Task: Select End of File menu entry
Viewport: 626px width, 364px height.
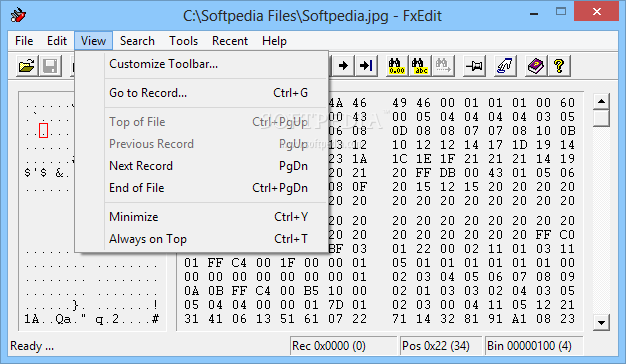Action: point(201,188)
